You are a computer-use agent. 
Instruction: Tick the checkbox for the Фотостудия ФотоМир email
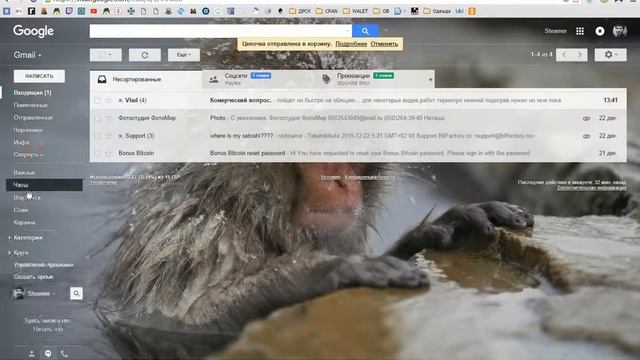(98, 118)
